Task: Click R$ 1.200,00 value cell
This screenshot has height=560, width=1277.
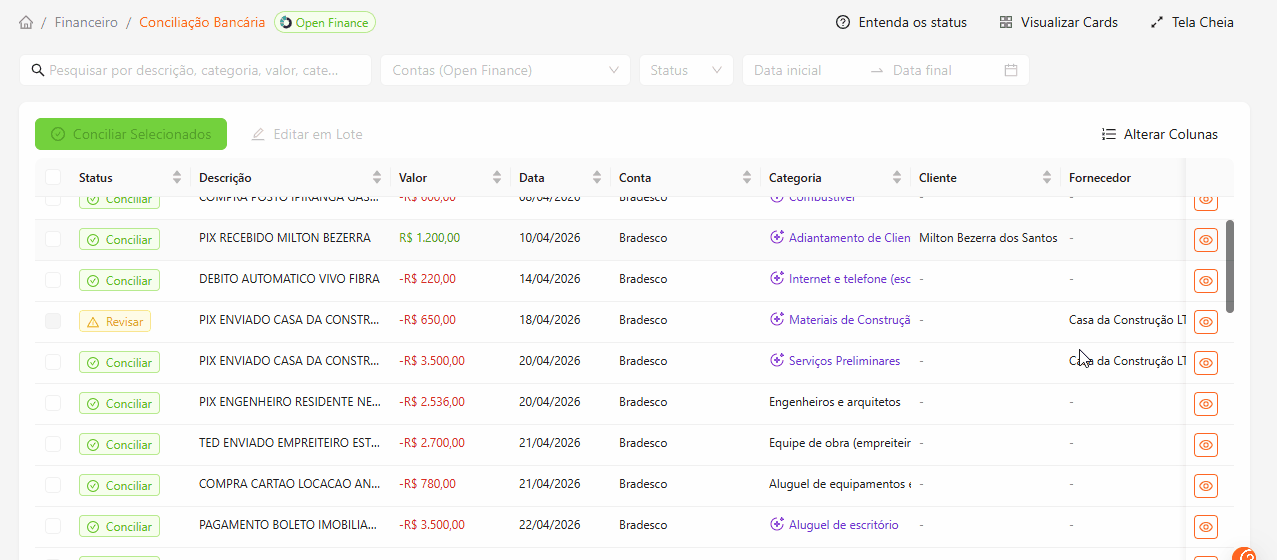Action: tap(429, 238)
